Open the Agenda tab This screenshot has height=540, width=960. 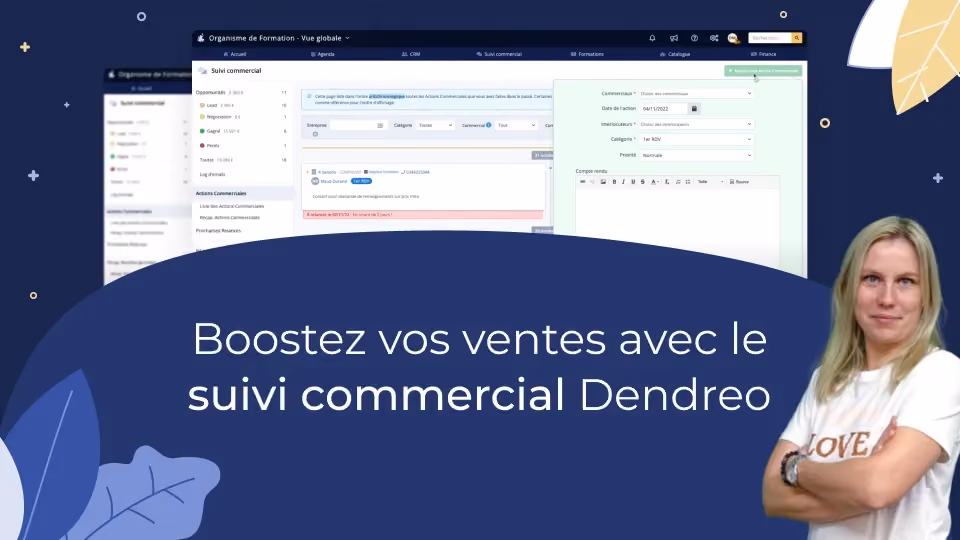click(x=323, y=54)
